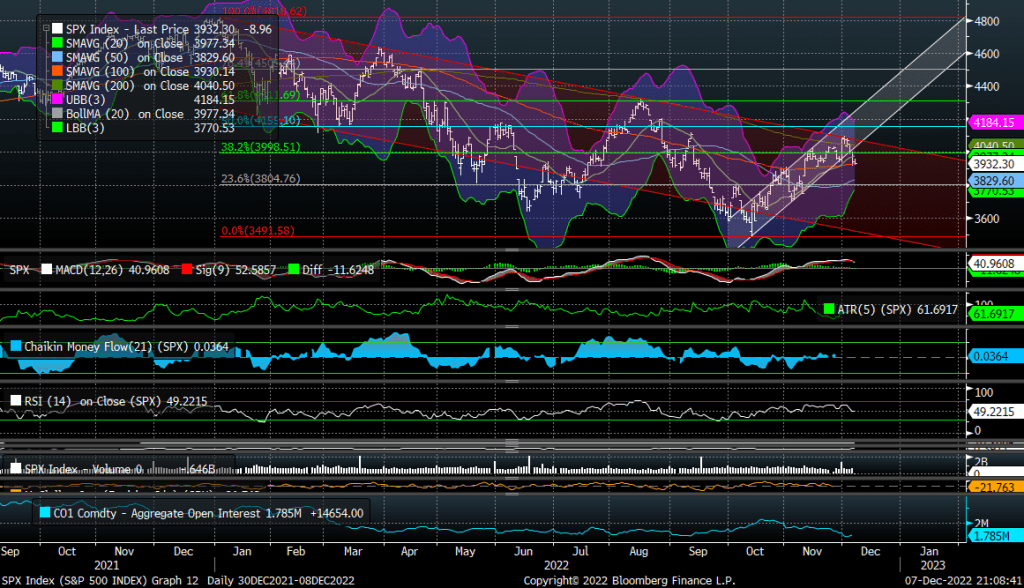
Task: Click the magenta UBB(3) legend swatch
Action: [57, 99]
